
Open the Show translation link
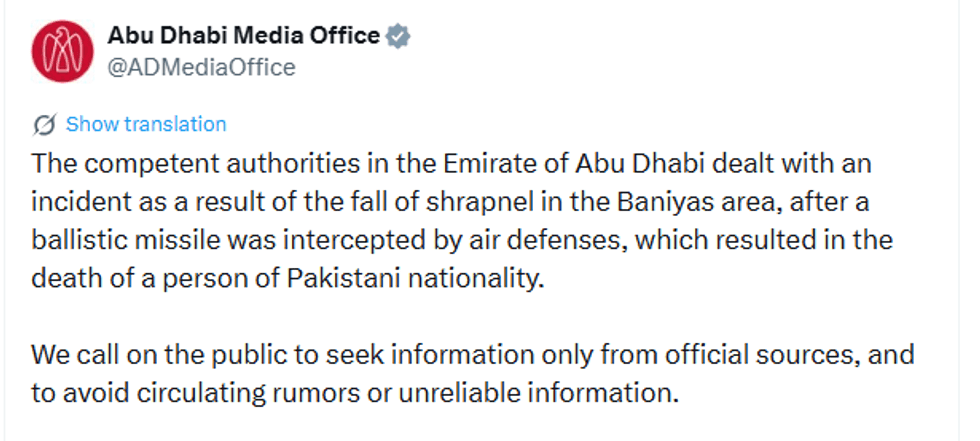click(x=146, y=124)
